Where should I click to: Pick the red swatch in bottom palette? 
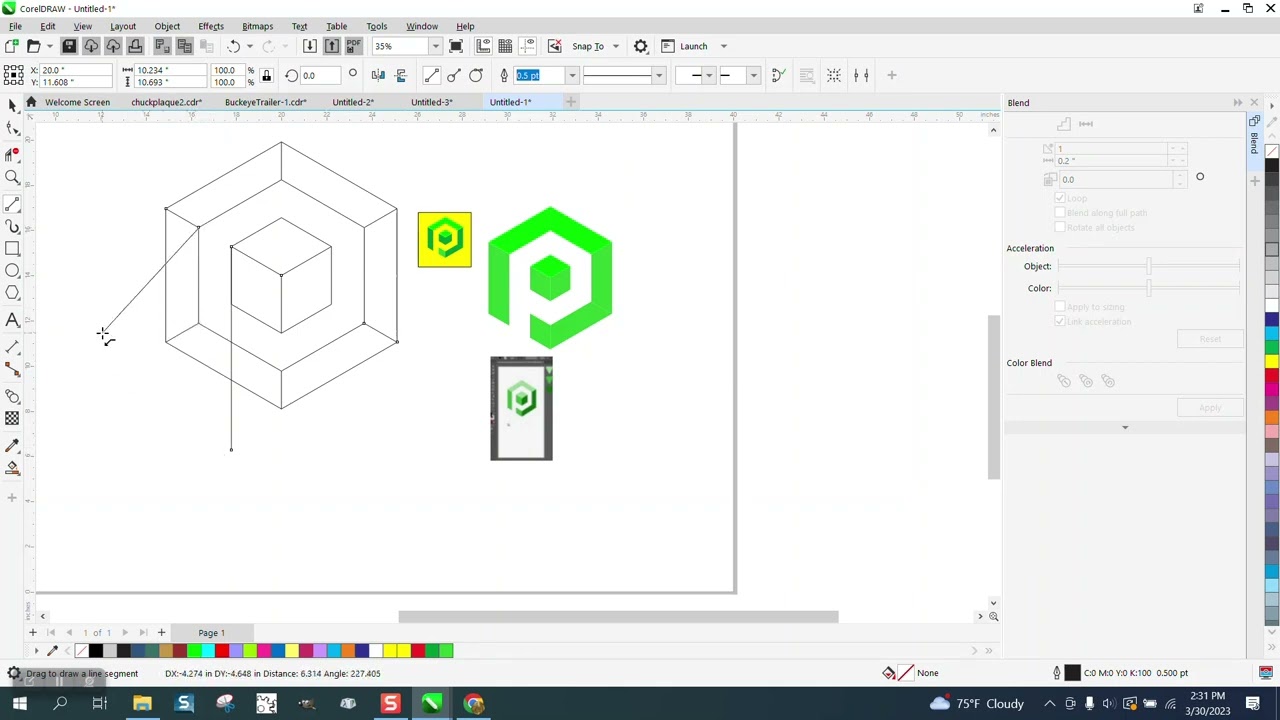(222, 651)
